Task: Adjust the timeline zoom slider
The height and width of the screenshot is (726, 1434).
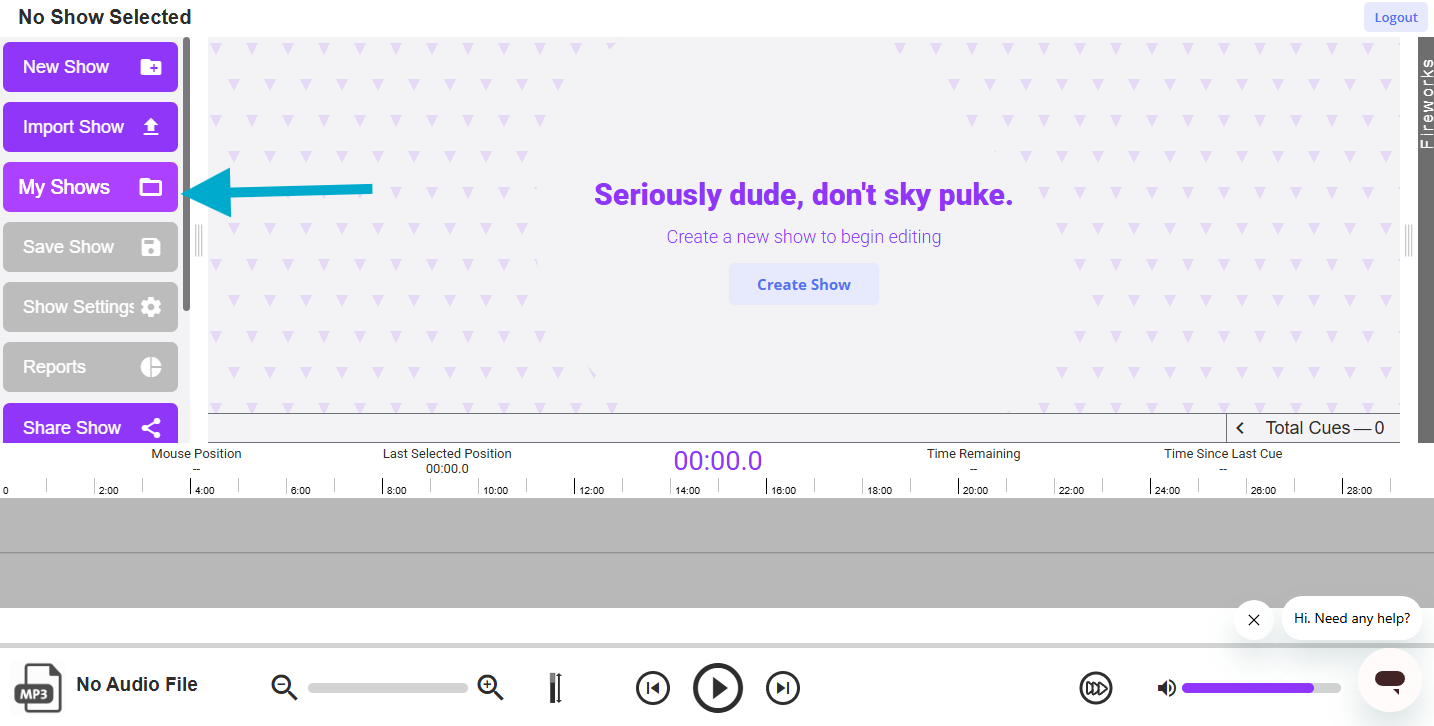Action: coord(388,688)
